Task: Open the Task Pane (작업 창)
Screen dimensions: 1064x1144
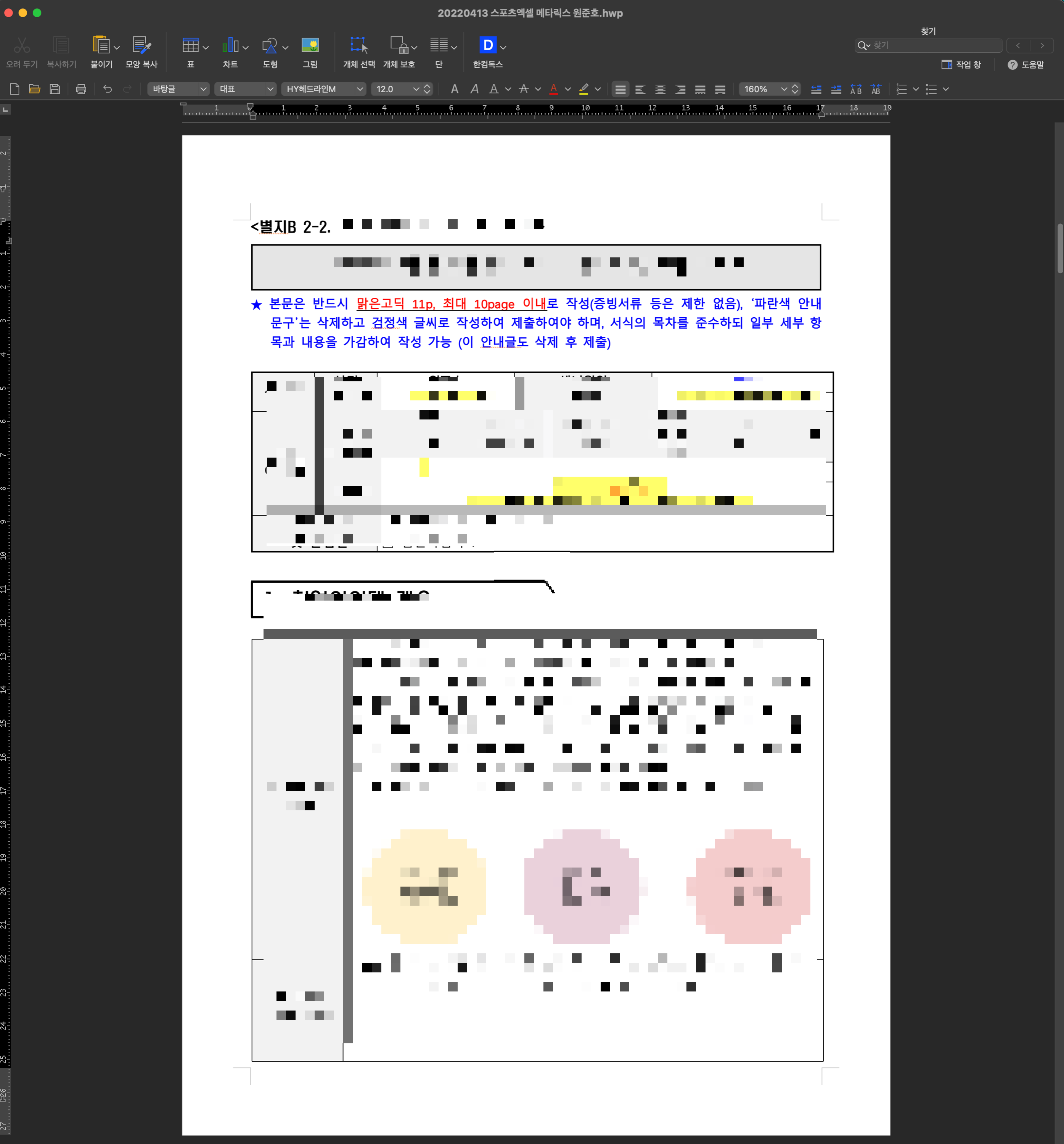Action: [961, 64]
